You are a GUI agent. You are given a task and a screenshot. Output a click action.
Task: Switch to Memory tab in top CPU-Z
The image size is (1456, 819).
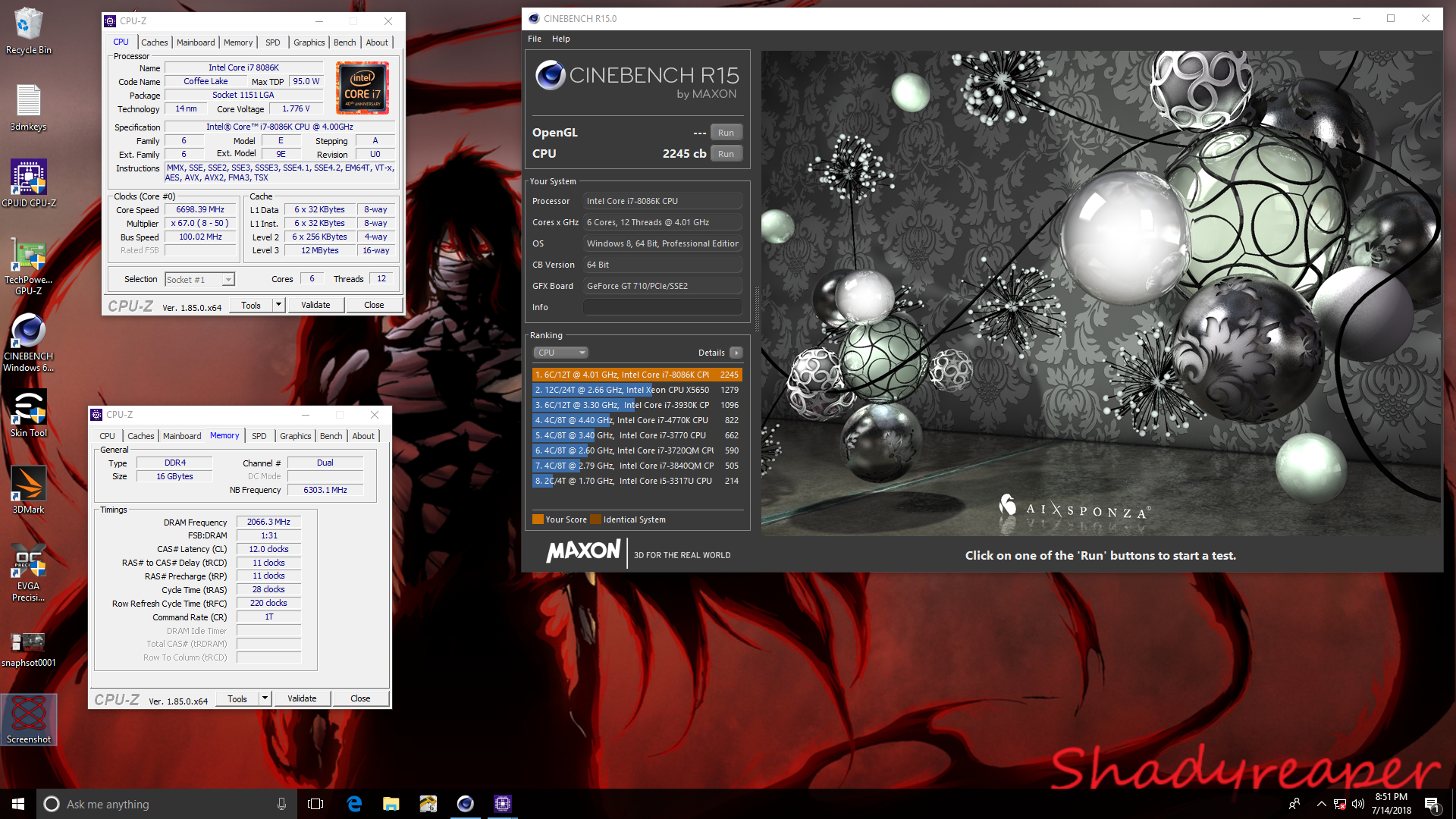238,42
